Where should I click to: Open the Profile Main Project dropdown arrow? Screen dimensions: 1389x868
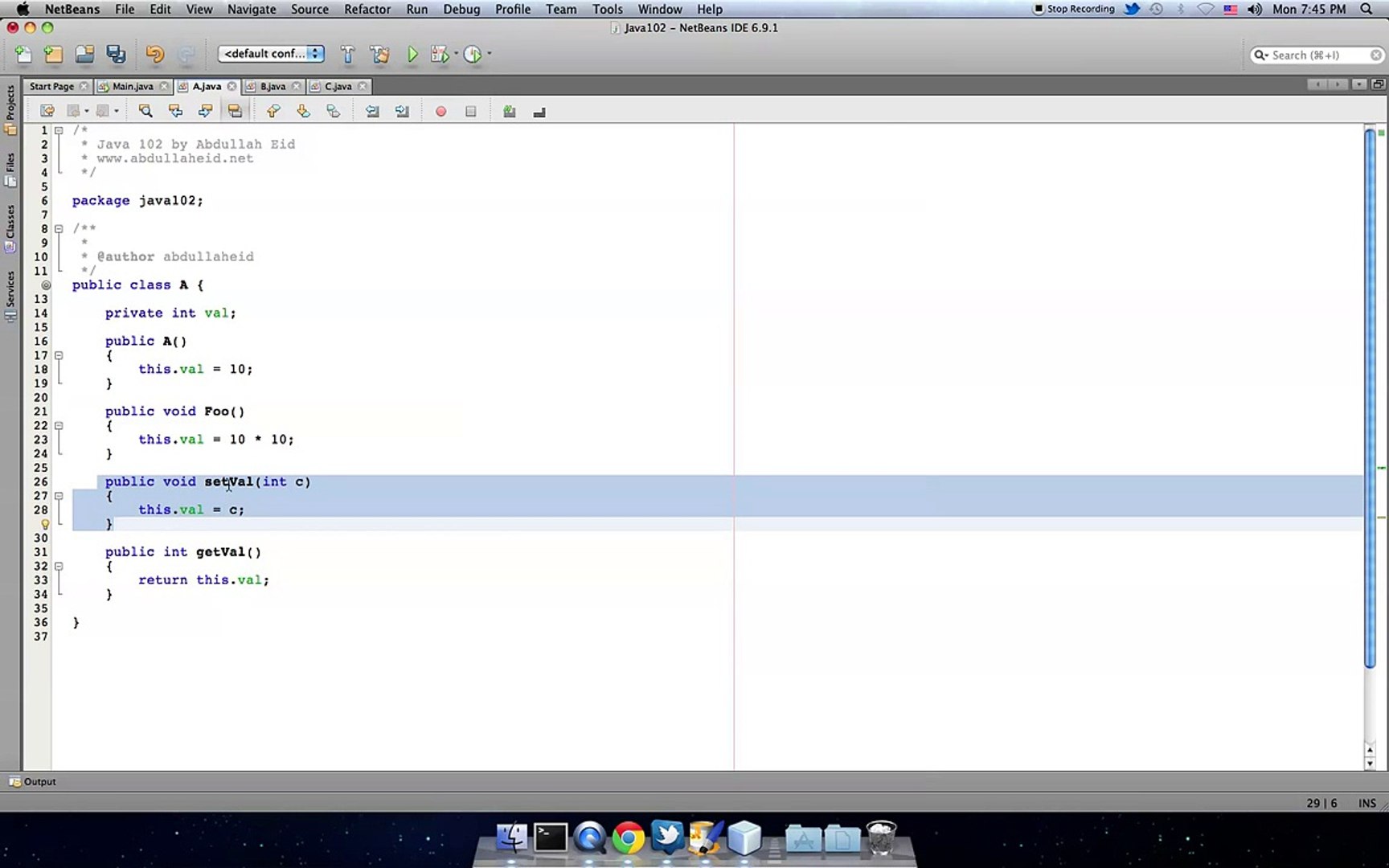pos(489,54)
